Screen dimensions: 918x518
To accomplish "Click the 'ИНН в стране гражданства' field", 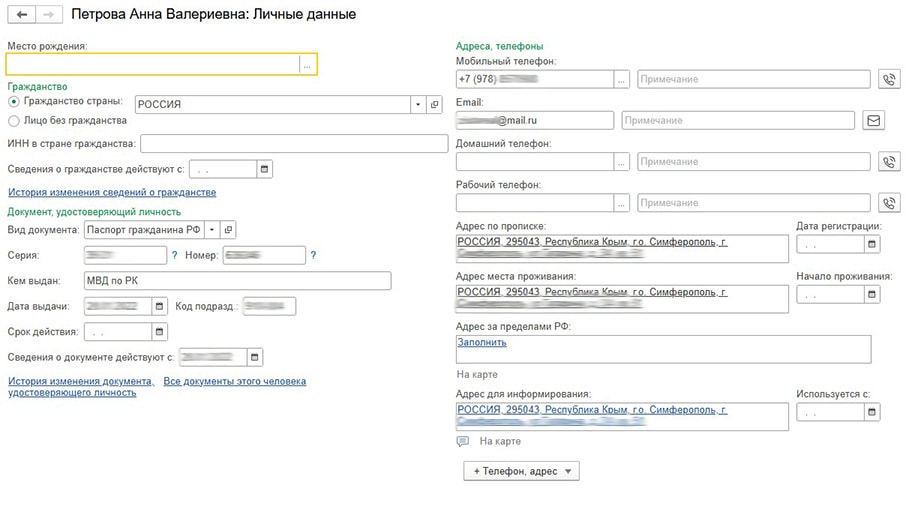I will [x=293, y=145].
